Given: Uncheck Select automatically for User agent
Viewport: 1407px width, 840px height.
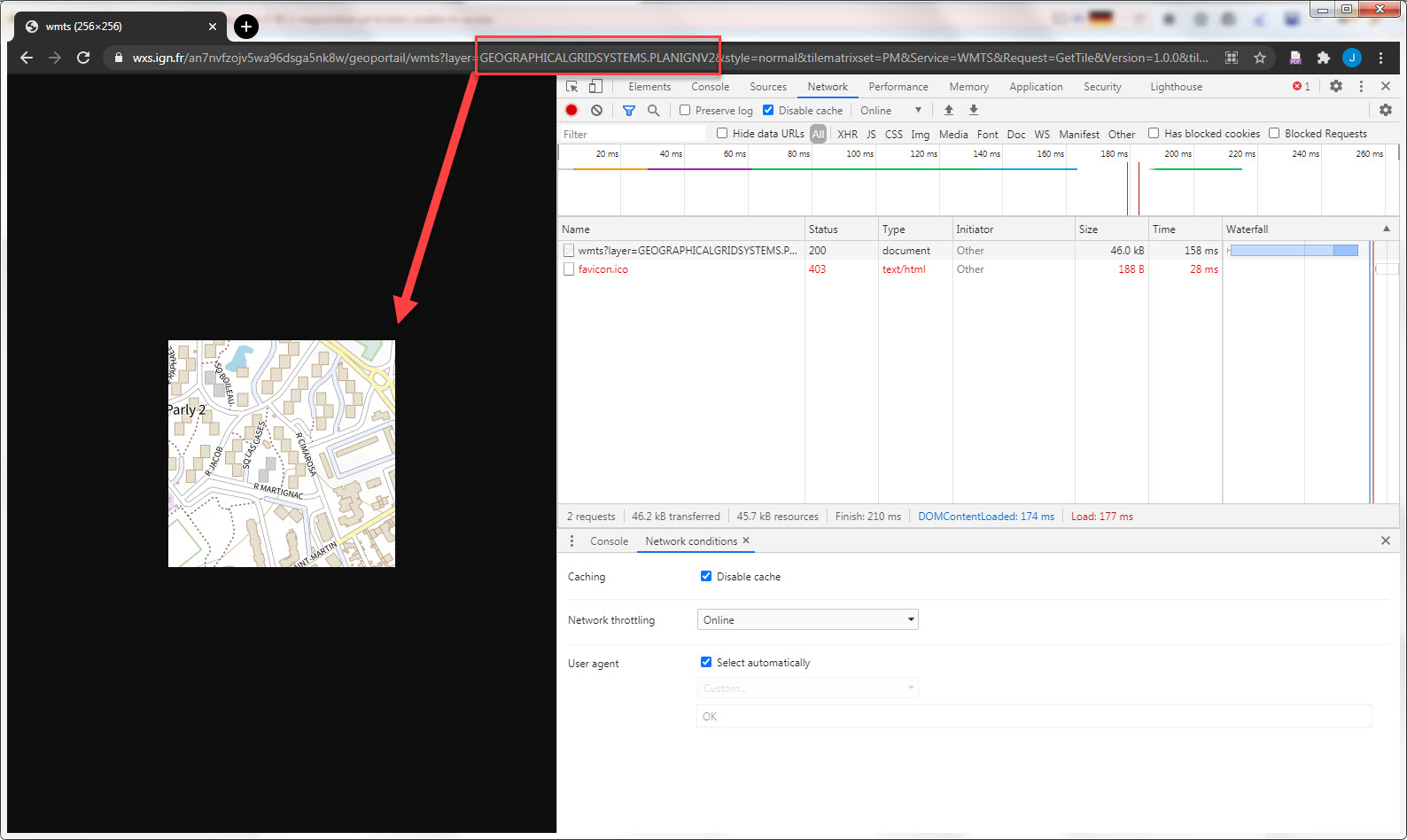Looking at the screenshot, I should (x=706, y=662).
